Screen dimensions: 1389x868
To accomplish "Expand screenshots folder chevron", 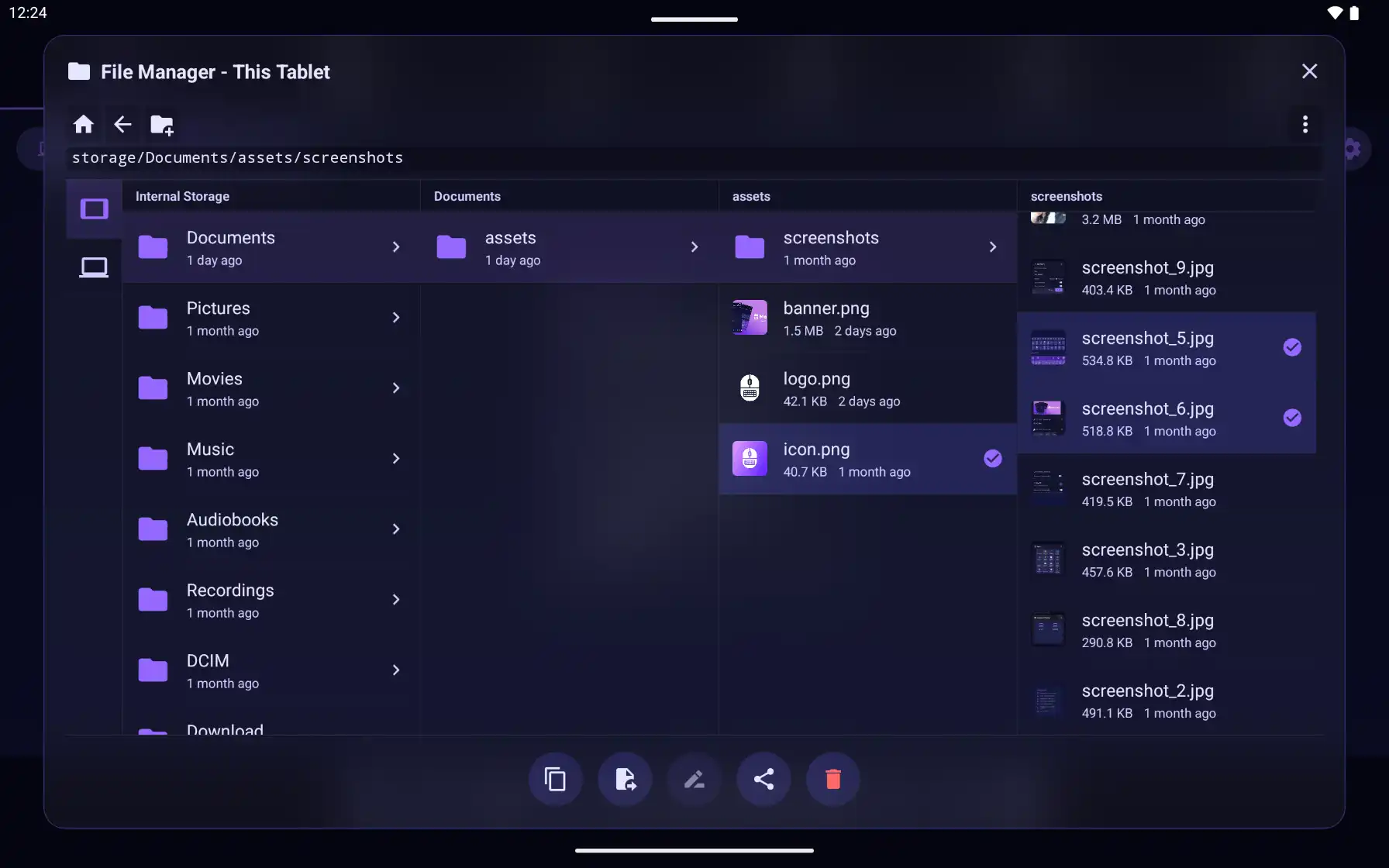I will [993, 247].
